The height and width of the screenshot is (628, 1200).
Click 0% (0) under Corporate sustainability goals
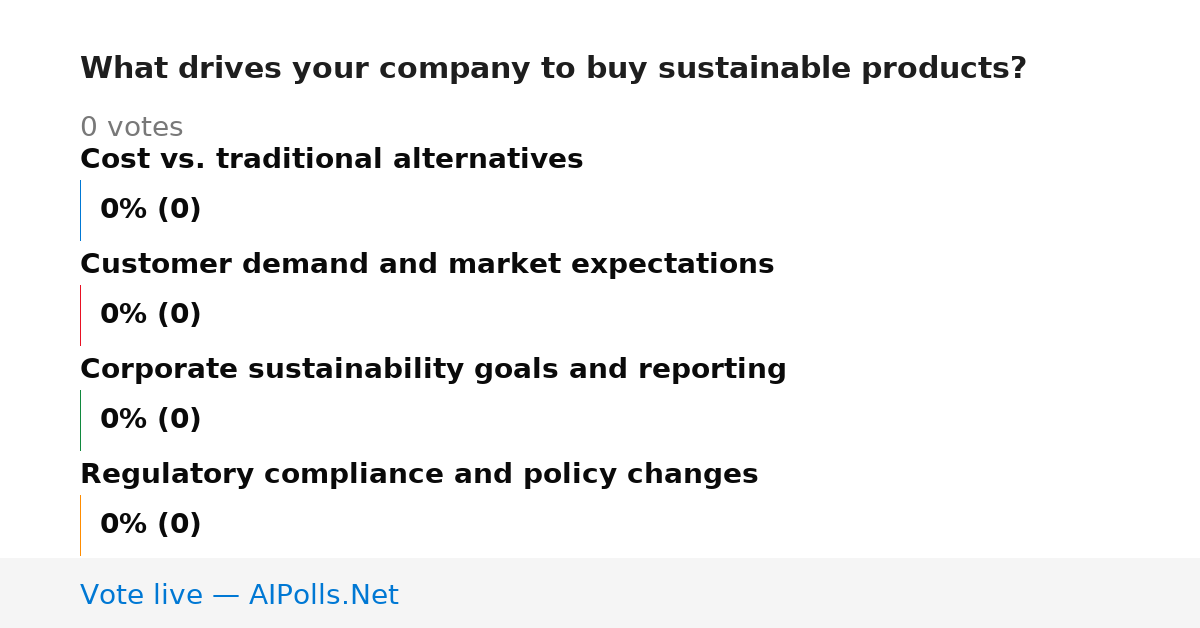[x=150, y=420]
